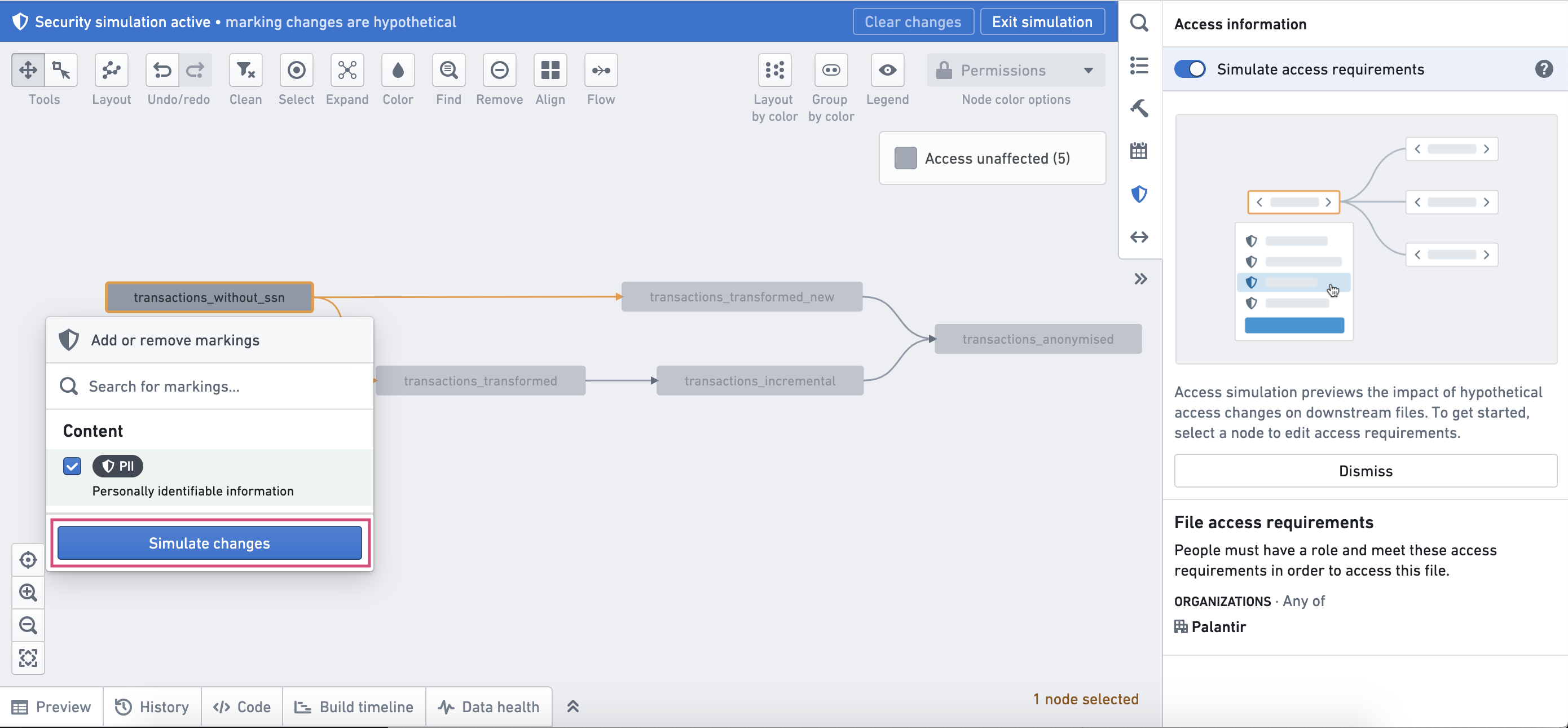
Task: Click Exit simulation button
Action: (1042, 22)
